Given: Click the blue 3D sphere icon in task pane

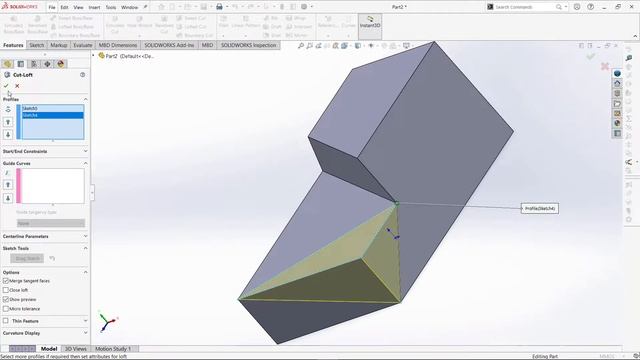Looking at the screenshot, I should 617,73.
